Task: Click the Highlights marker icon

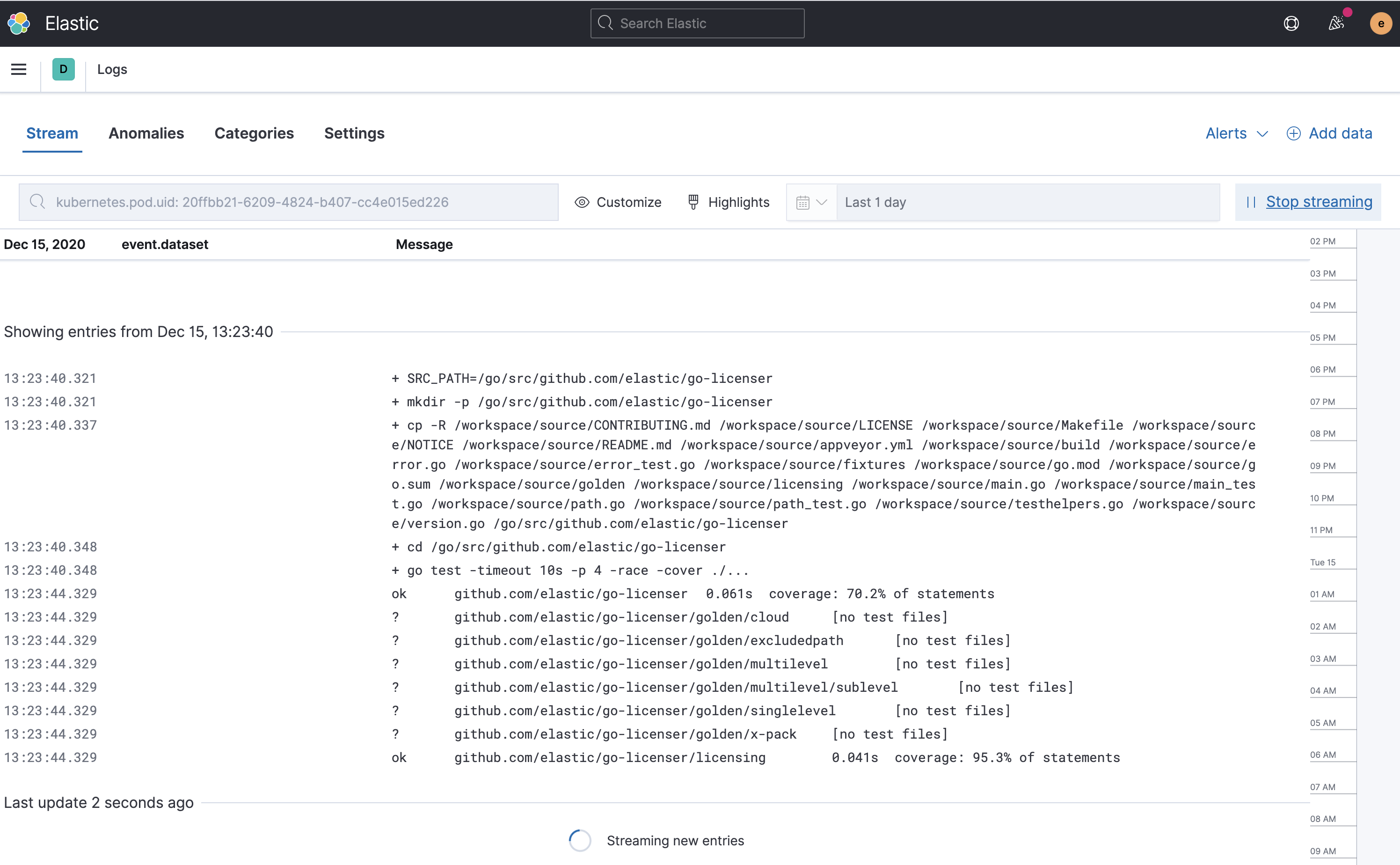Action: [692, 202]
